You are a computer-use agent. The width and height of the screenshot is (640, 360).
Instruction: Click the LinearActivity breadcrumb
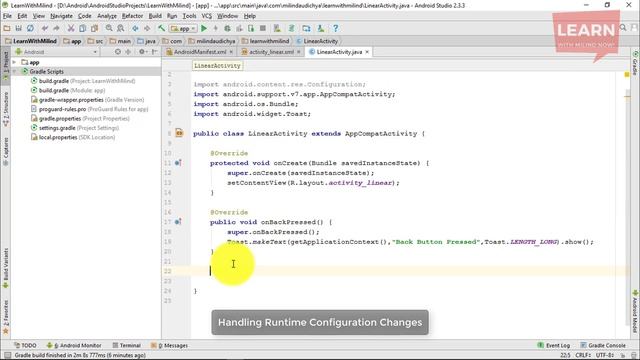coord(317,41)
